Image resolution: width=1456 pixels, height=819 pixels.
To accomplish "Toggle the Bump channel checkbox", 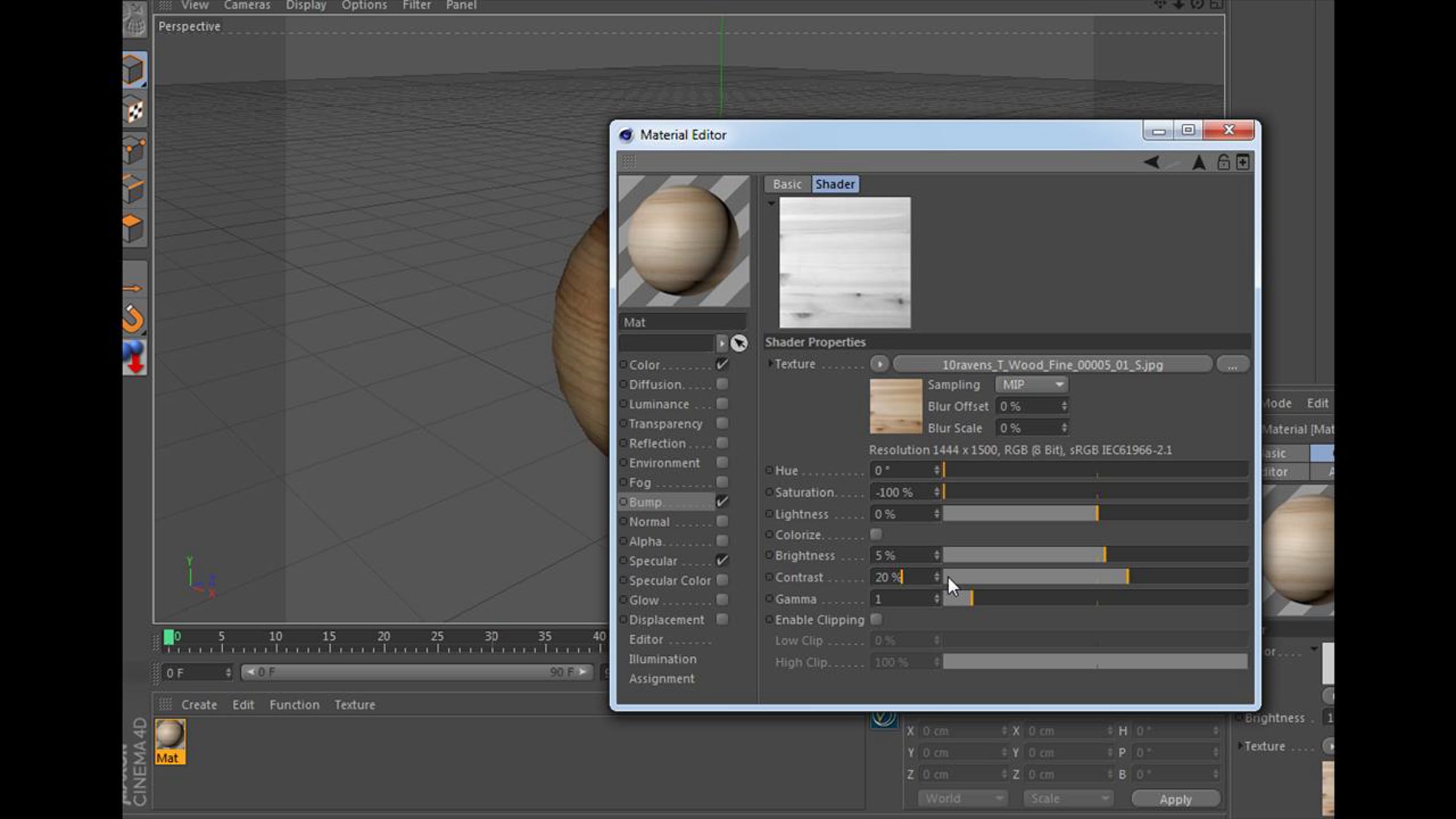I will (722, 502).
